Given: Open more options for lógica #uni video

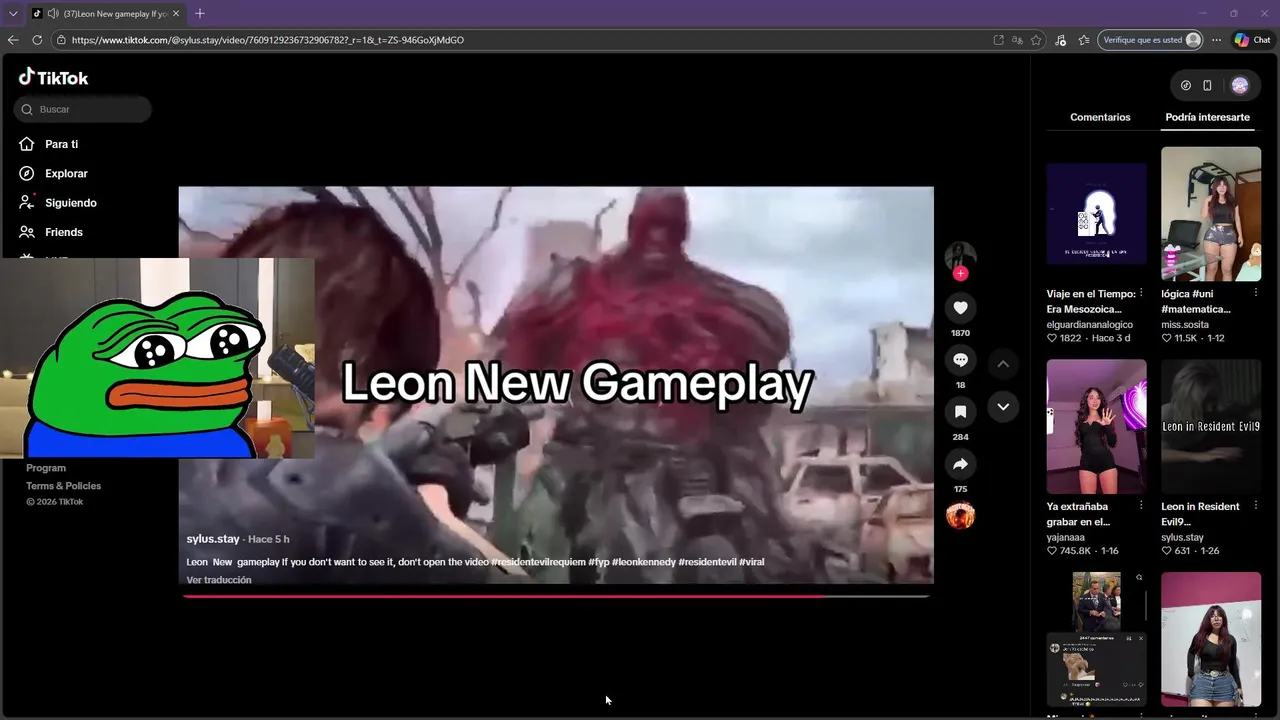Looking at the screenshot, I should (1256, 293).
